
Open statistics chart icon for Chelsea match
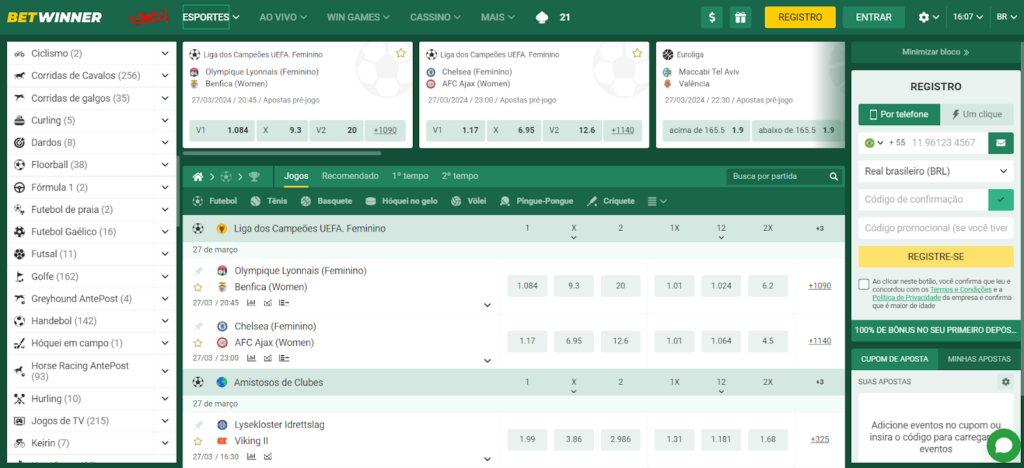[251, 358]
